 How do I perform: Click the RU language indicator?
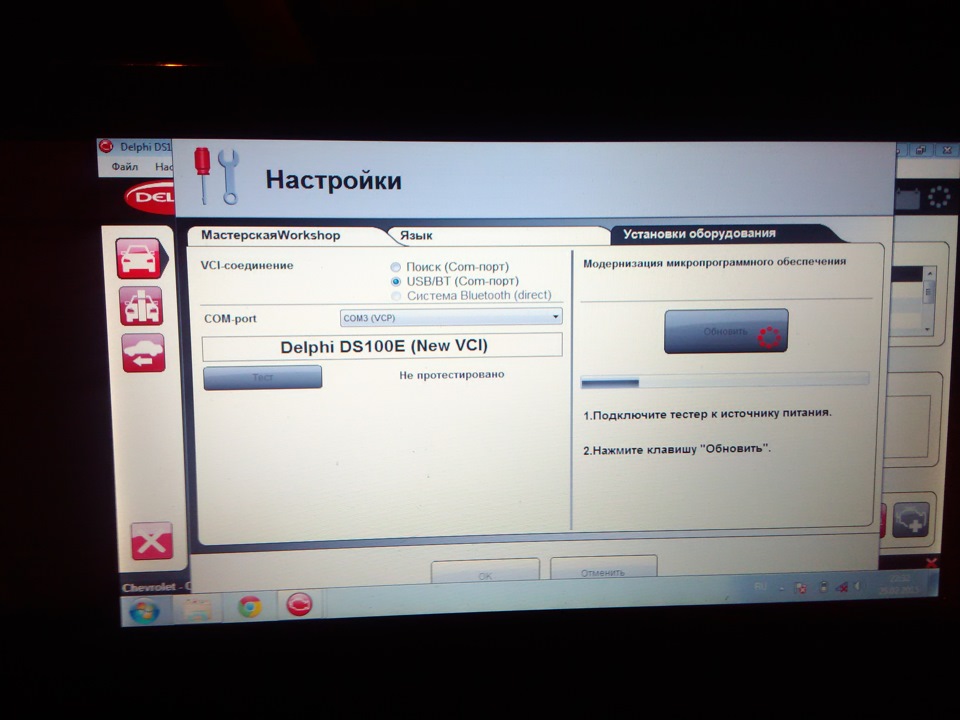pyautogui.click(x=760, y=587)
